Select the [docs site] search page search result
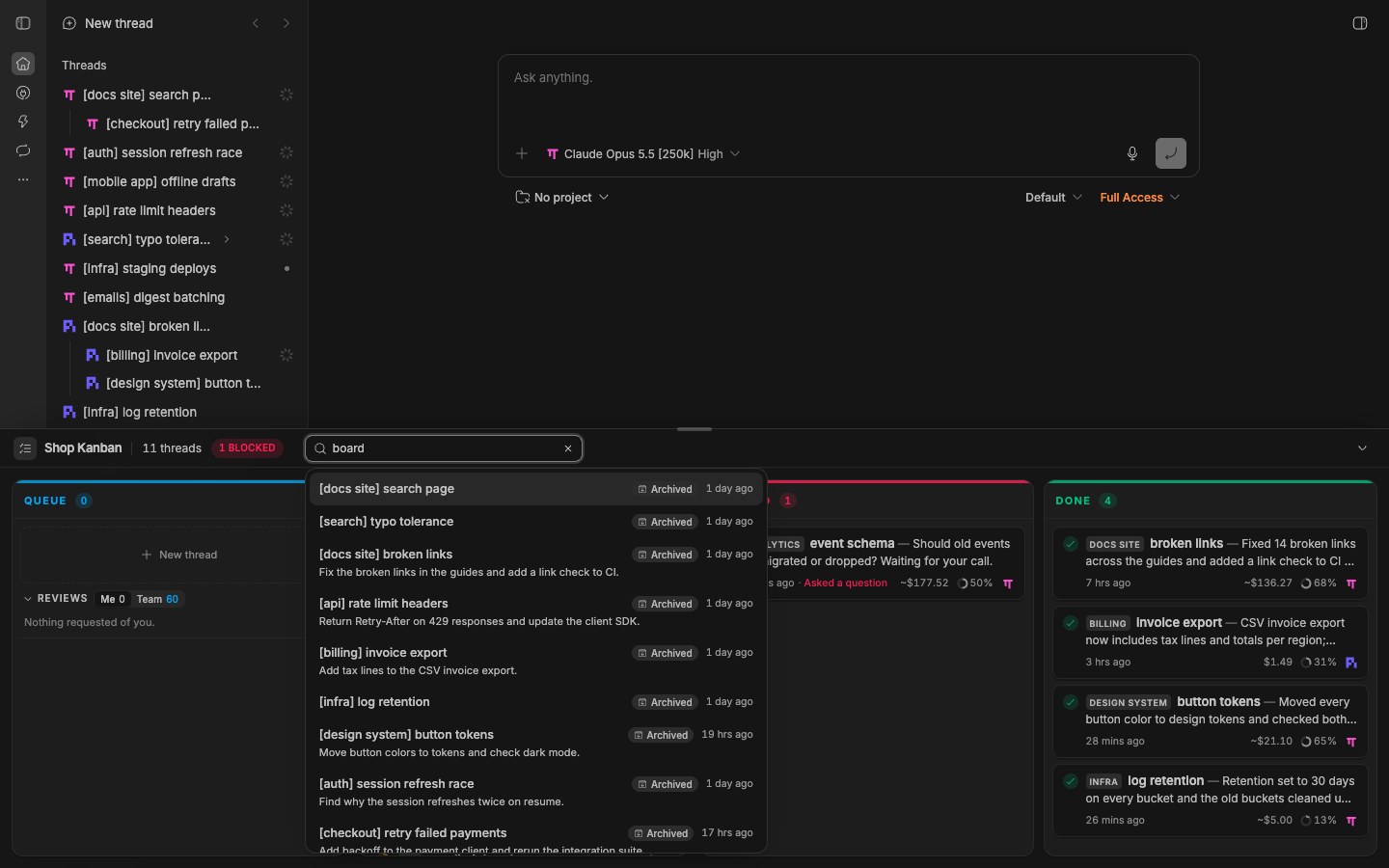 pyautogui.click(x=536, y=489)
